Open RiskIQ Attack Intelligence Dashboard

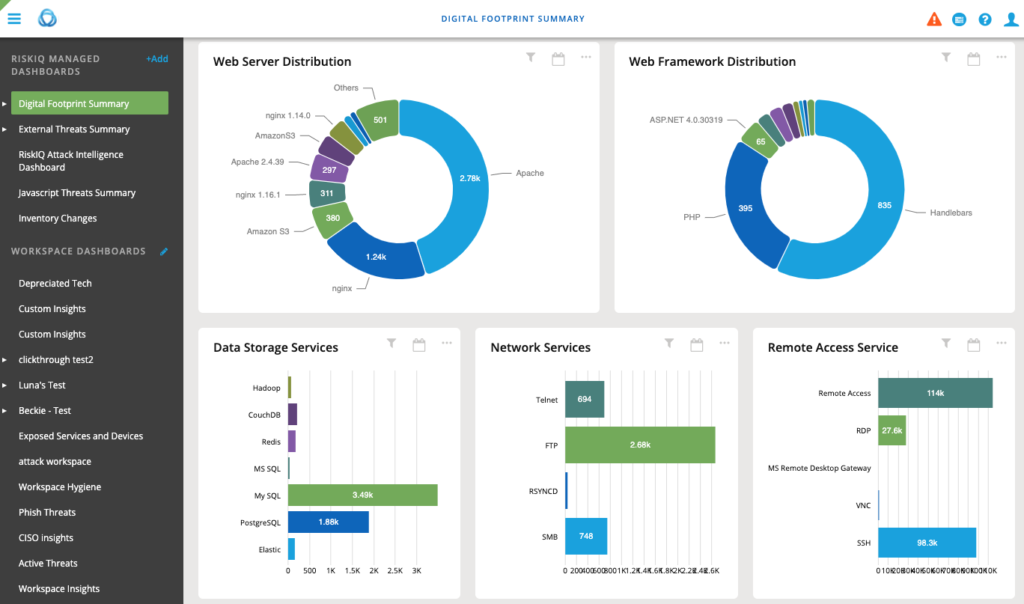coord(71,161)
